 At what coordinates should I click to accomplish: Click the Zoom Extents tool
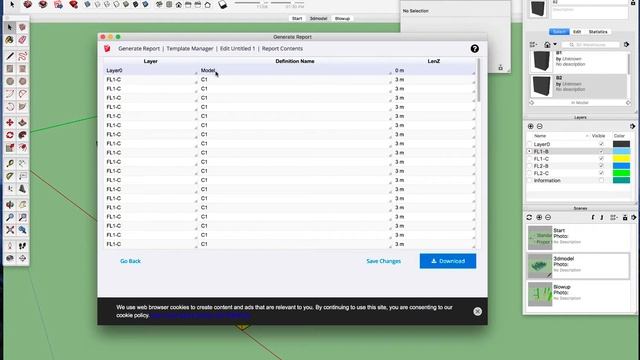(10, 230)
